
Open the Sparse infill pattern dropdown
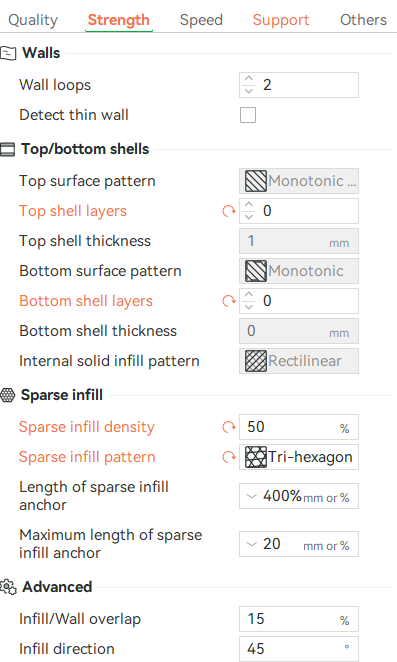click(299, 457)
